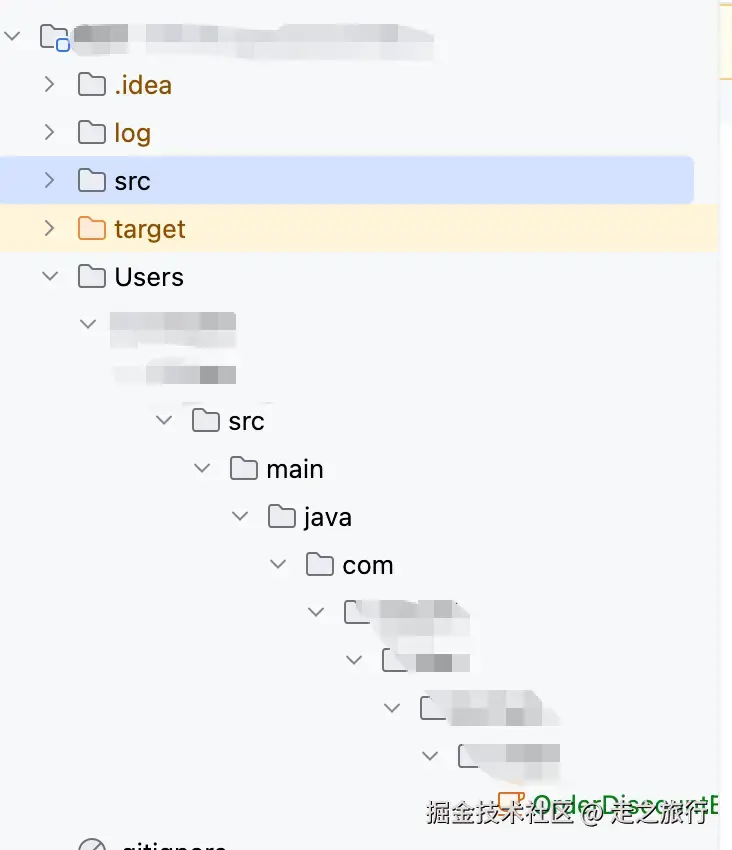This screenshot has height=850, width=732.
Task: Expand the .idea folder chevron
Action: coord(50,85)
